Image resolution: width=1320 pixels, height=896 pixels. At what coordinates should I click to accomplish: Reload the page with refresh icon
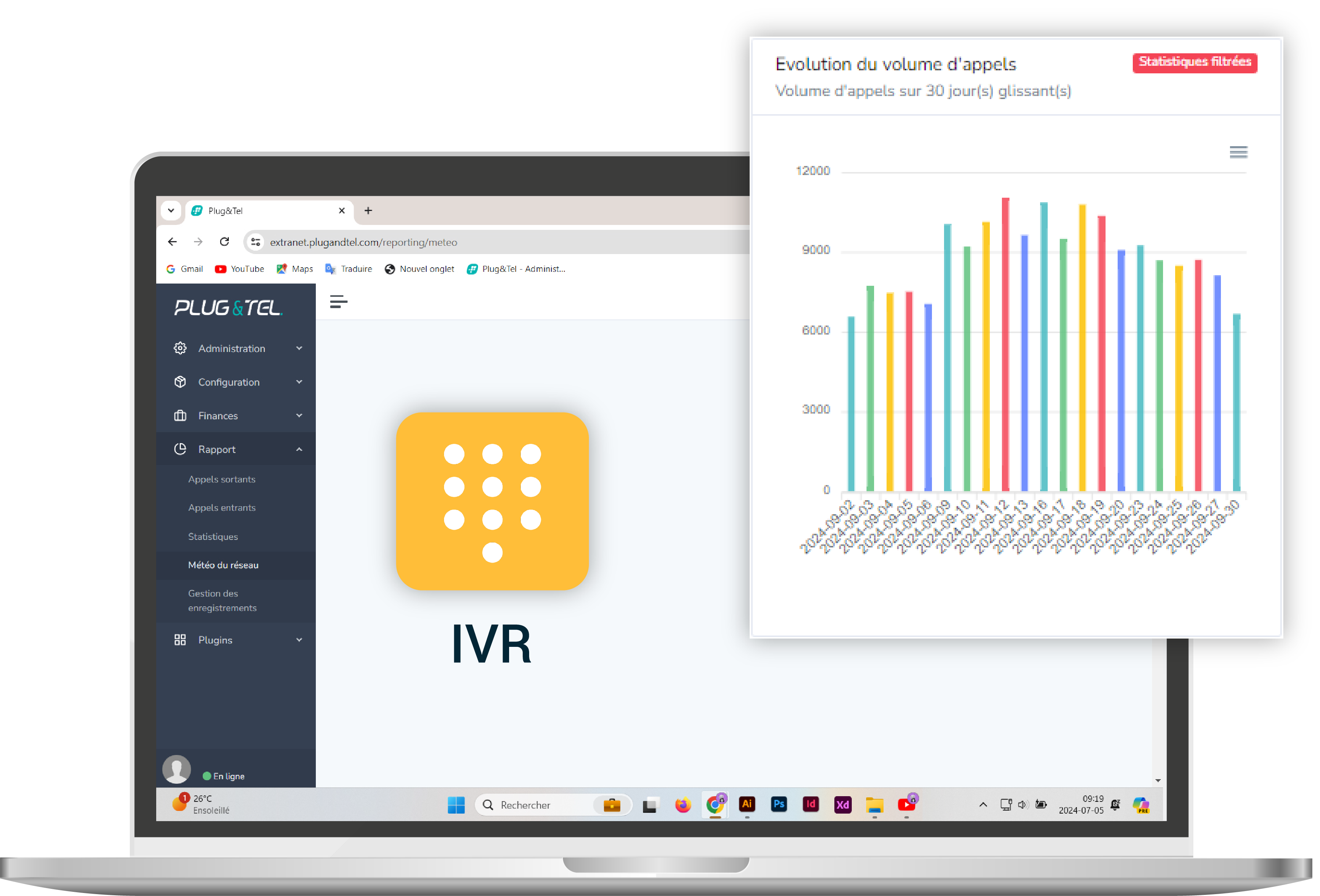pos(224,242)
